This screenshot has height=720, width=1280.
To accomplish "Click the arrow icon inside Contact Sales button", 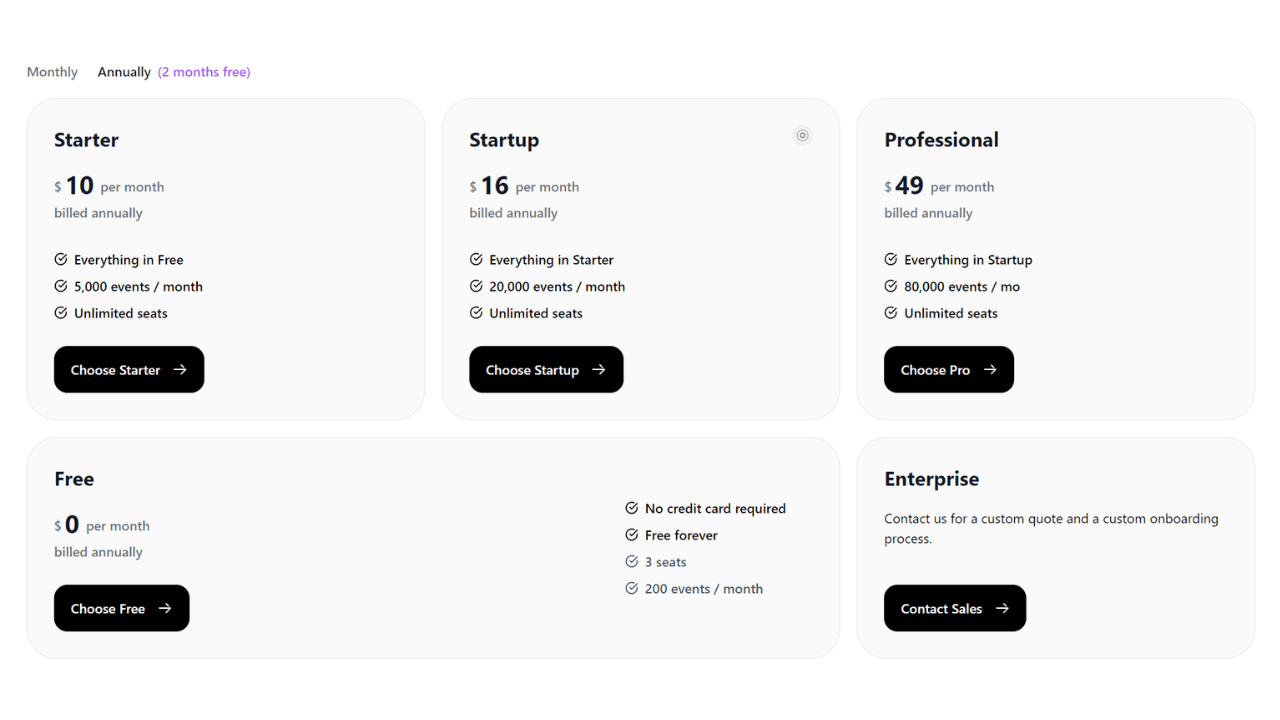I will point(1004,608).
